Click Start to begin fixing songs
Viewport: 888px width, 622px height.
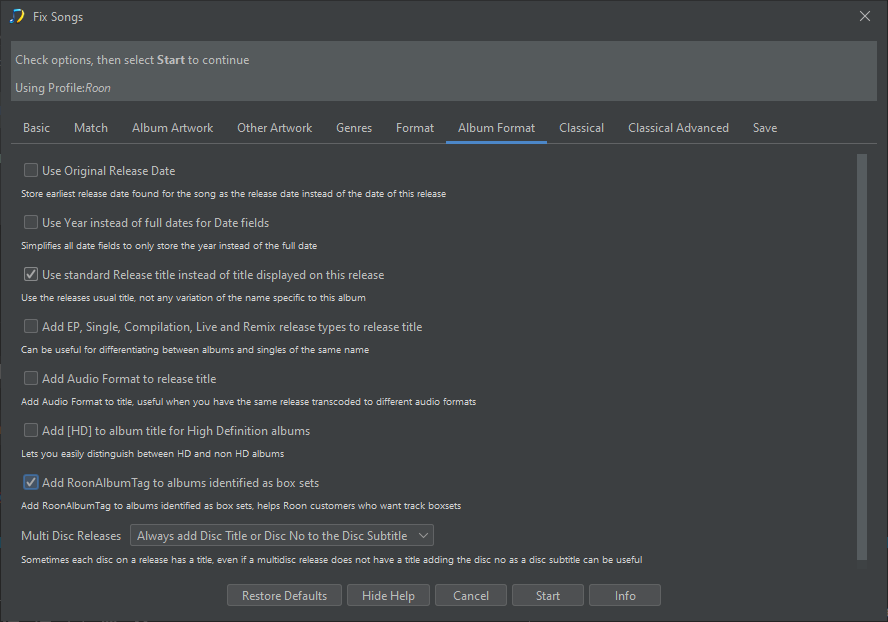click(547, 596)
